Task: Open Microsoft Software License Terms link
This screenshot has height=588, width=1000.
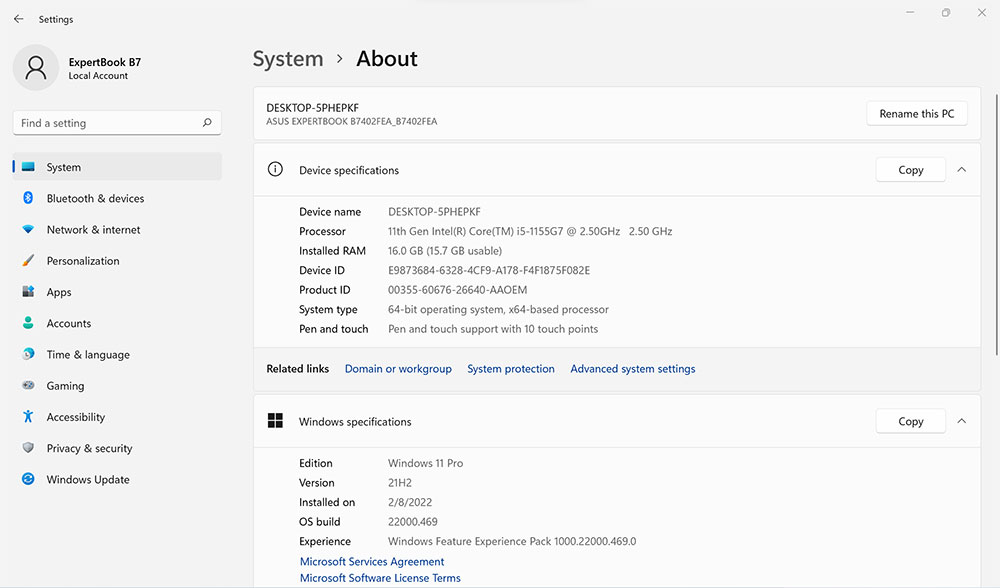Action: 380,578
